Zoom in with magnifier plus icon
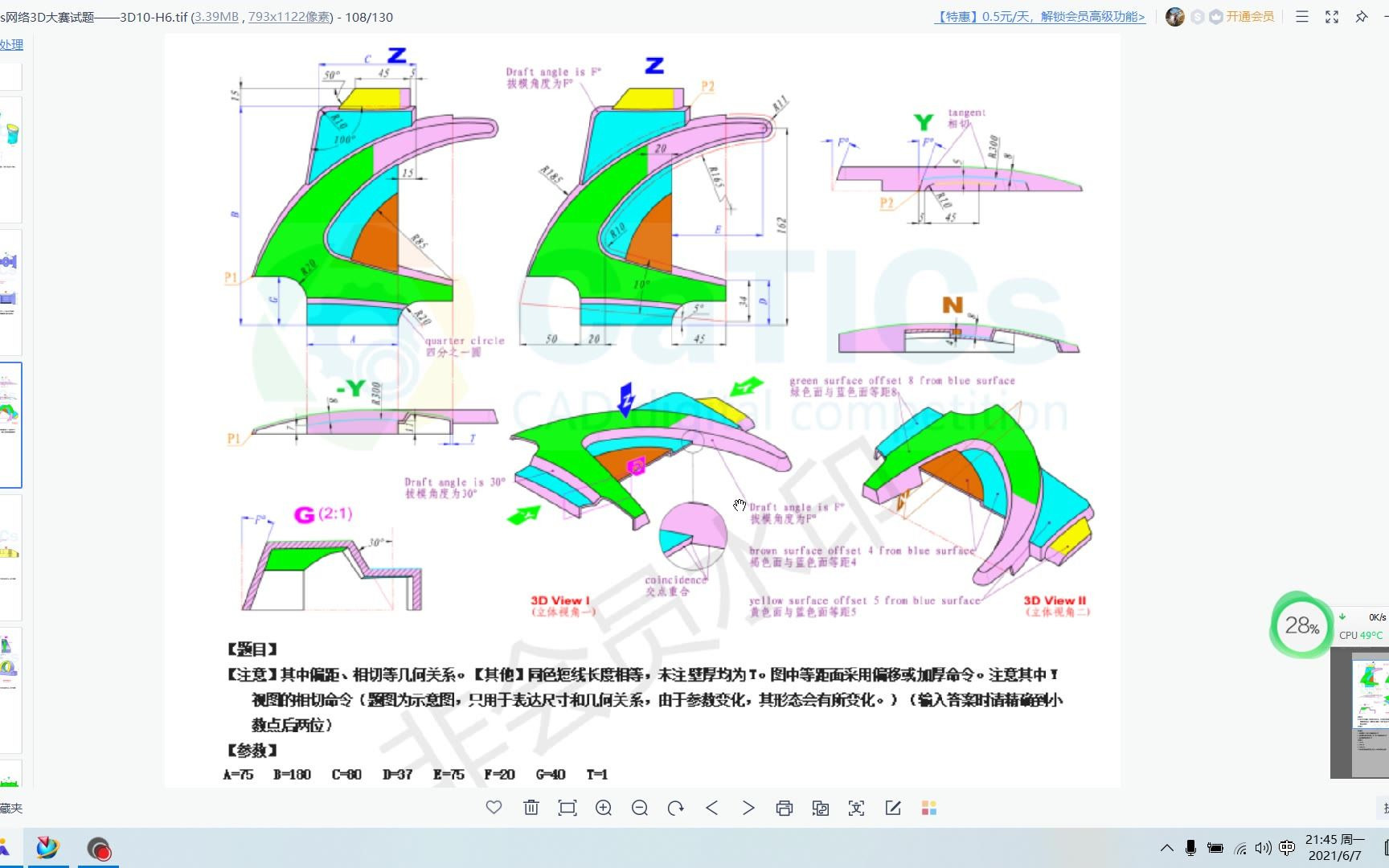 pos(604,808)
